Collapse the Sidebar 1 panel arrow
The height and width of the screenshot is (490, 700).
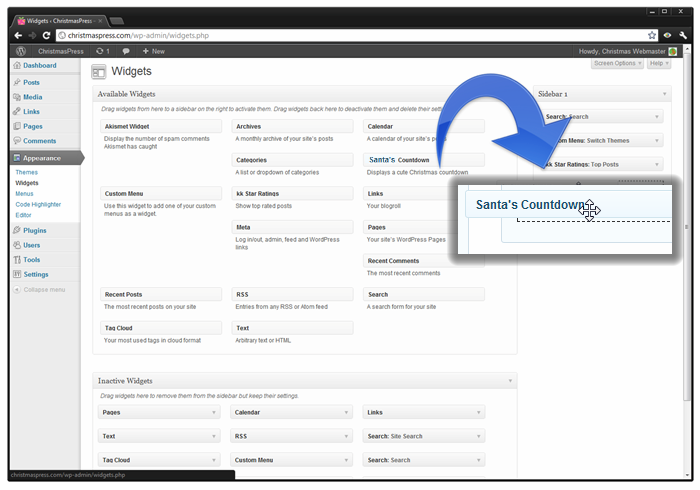pos(664,94)
